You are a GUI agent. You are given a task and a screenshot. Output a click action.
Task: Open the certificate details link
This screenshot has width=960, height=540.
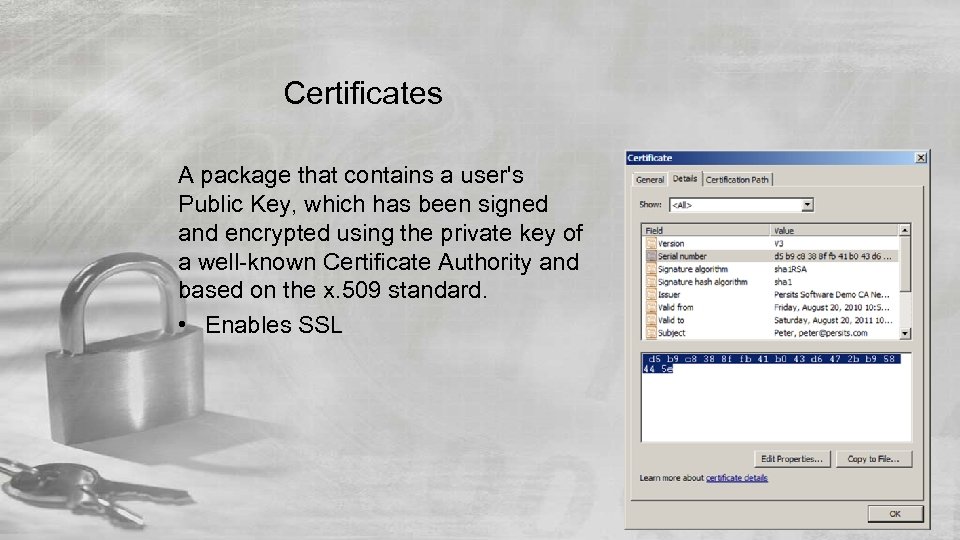point(737,478)
